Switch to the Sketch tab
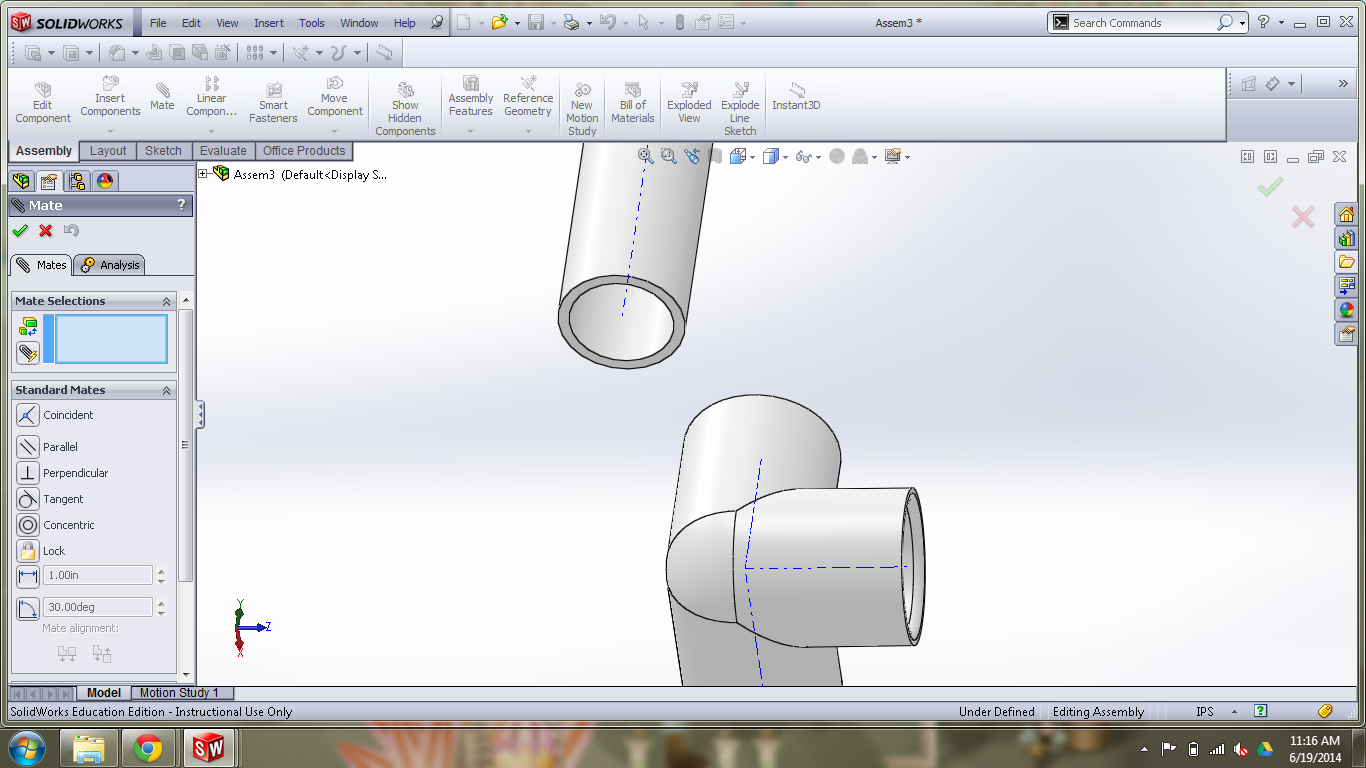Viewport: 1366px width, 768px height. pyautogui.click(x=163, y=151)
